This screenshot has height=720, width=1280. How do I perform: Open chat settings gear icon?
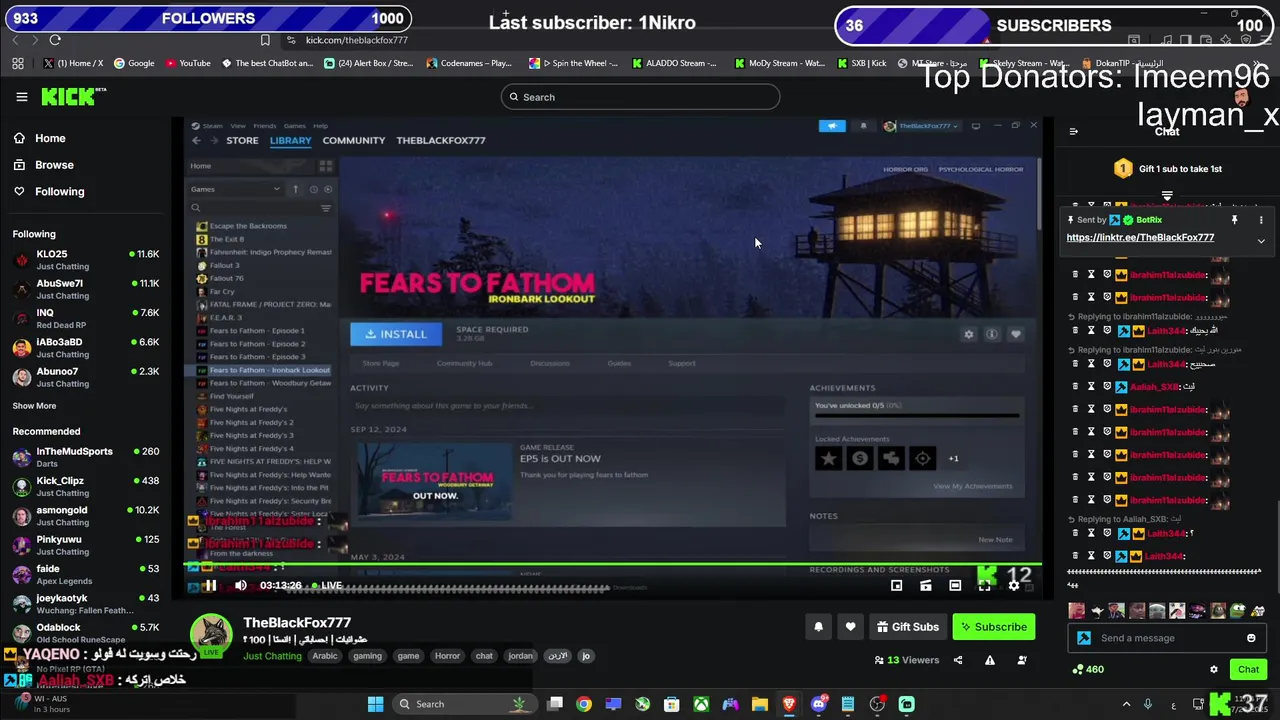pyautogui.click(x=1214, y=670)
